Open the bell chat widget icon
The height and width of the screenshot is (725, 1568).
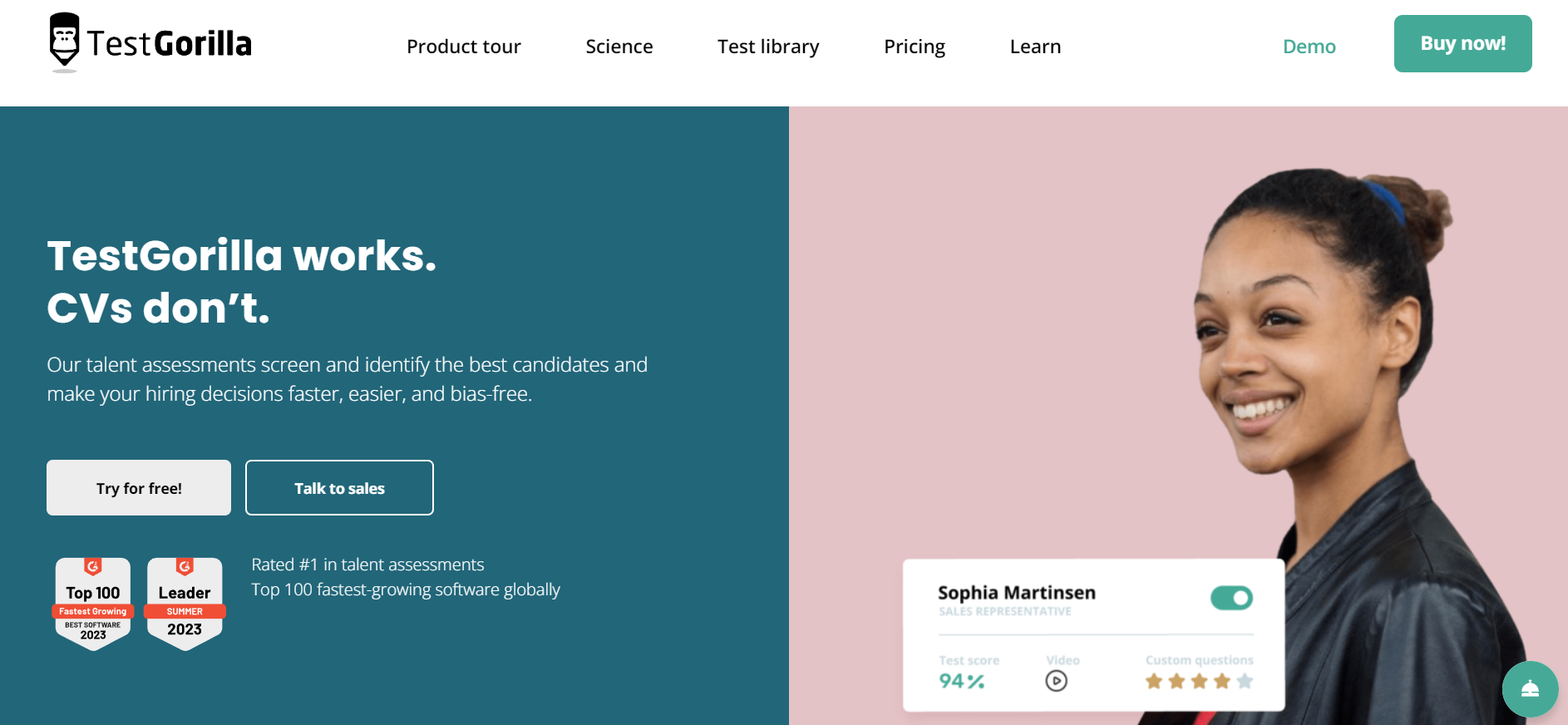point(1530,689)
